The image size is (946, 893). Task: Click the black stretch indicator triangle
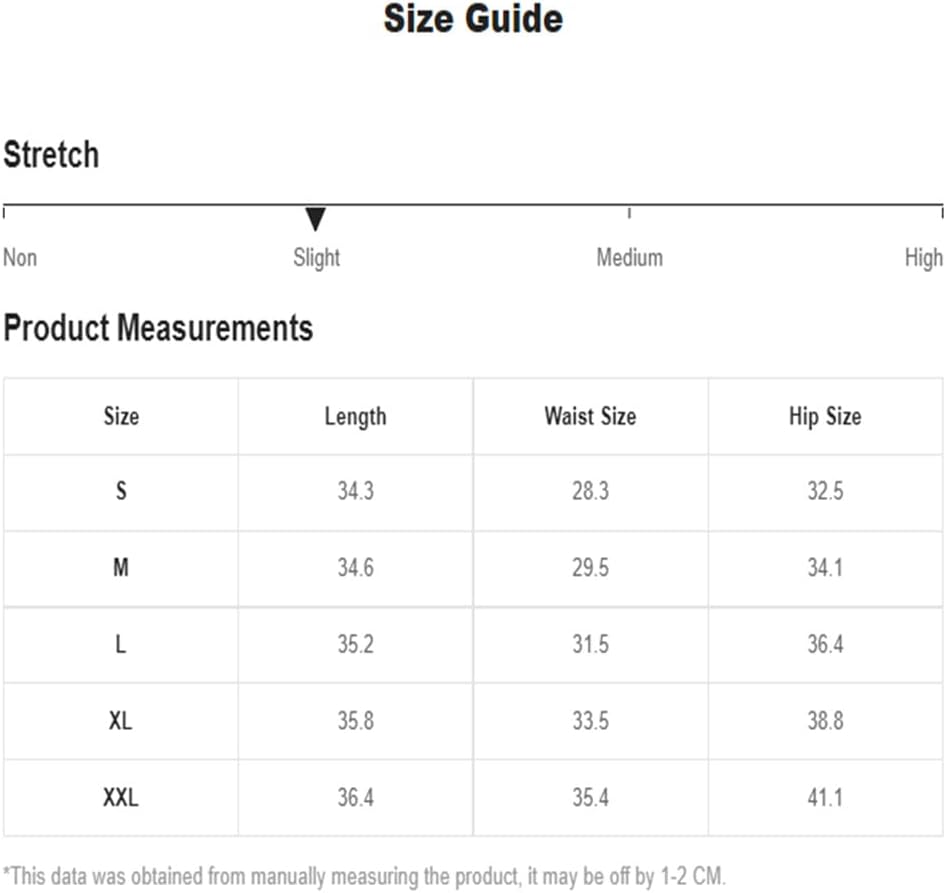coord(315,219)
